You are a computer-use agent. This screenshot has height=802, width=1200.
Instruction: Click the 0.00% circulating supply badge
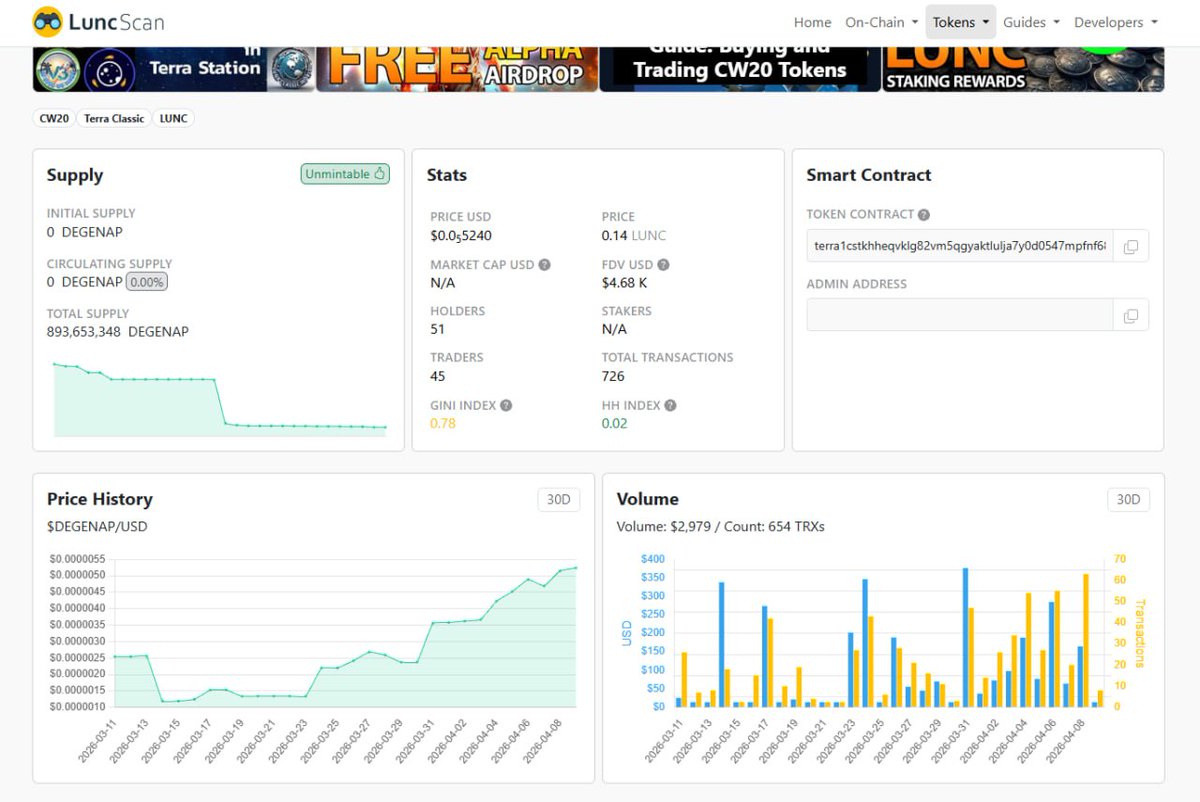click(x=147, y=282)
